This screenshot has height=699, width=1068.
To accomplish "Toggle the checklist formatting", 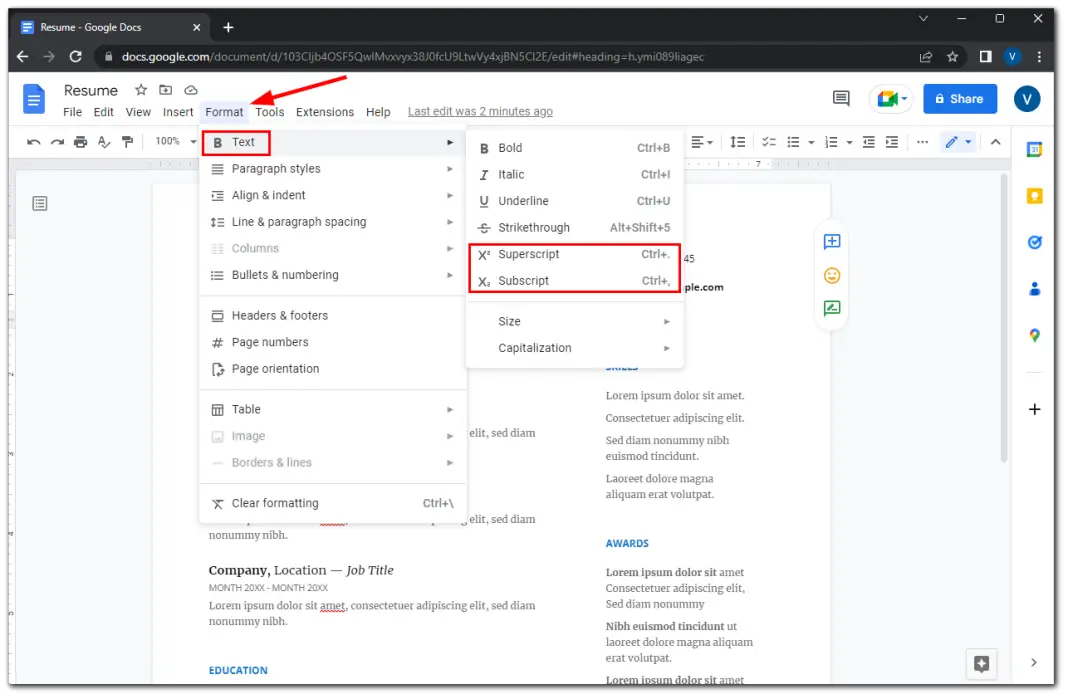I will coord(768,142).
